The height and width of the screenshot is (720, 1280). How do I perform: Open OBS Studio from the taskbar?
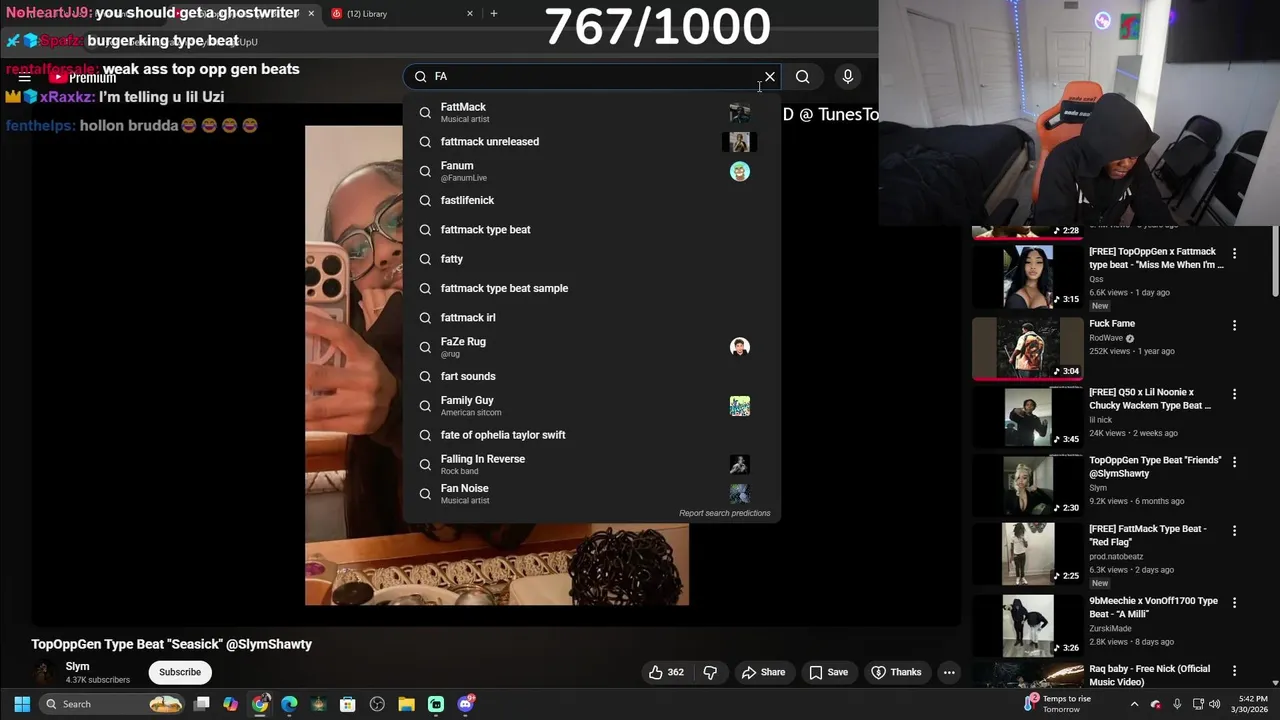pos(377,704)
